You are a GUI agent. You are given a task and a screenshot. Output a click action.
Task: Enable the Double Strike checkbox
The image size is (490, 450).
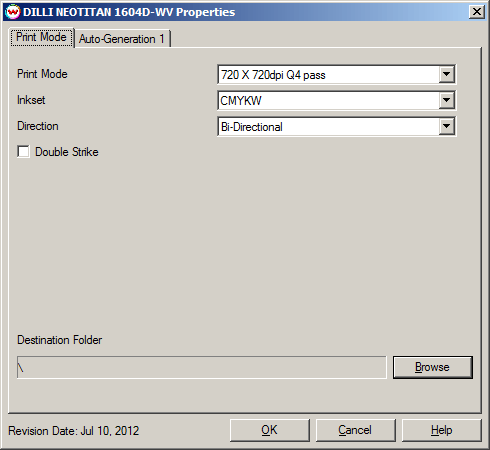[23, 152]
